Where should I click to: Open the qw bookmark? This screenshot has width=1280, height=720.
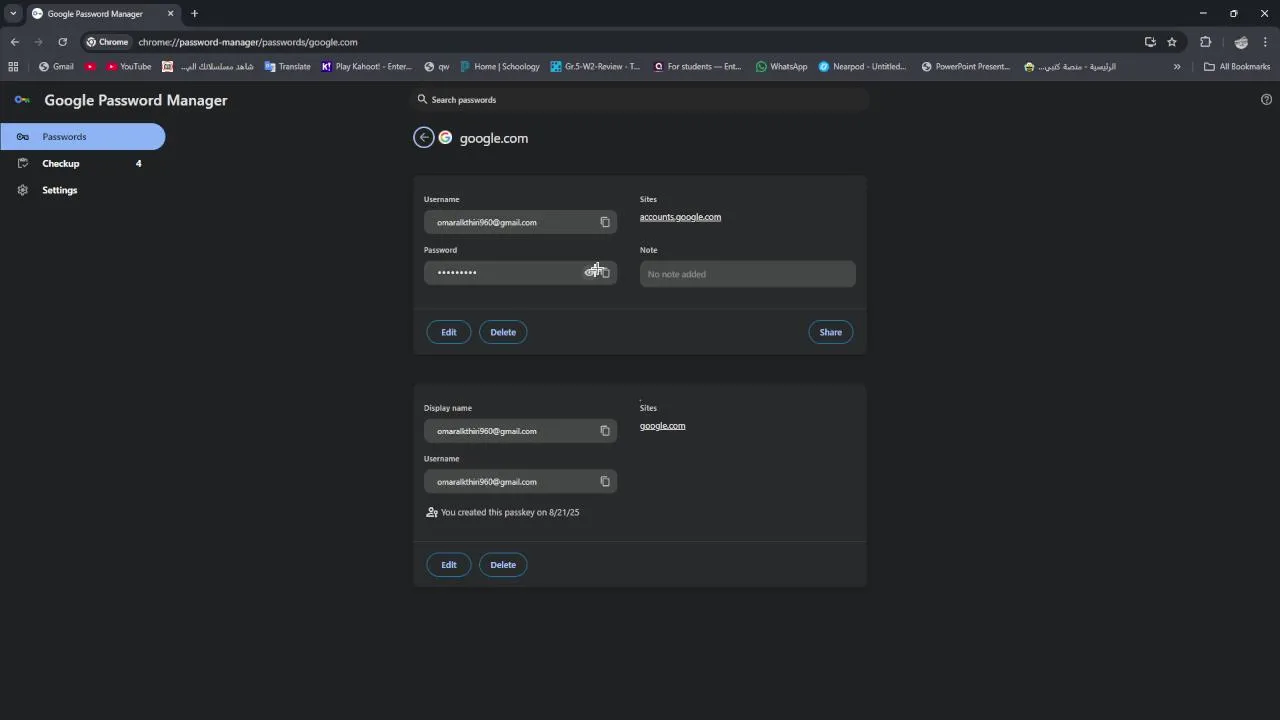coord(437,67)
